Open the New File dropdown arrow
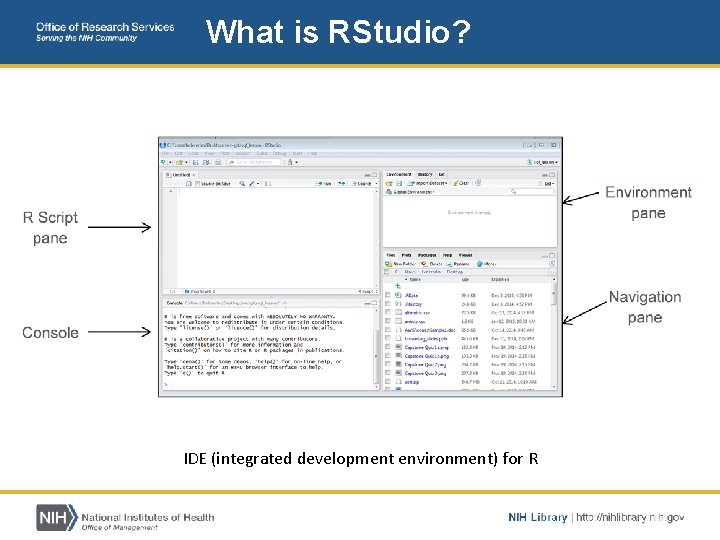 [x=170, y=163]
